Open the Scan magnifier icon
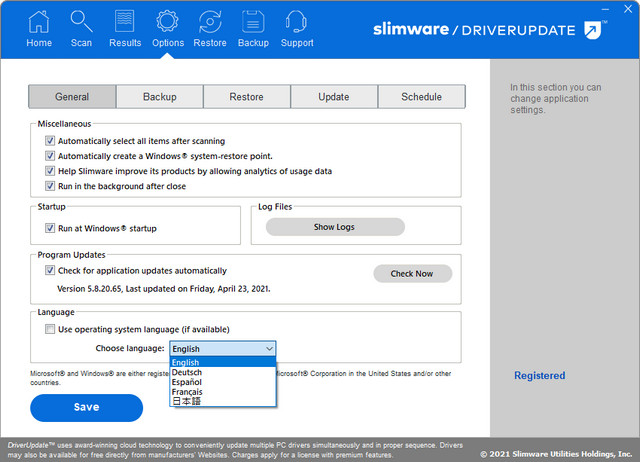 pyautogui.click(x=81, y=21)
